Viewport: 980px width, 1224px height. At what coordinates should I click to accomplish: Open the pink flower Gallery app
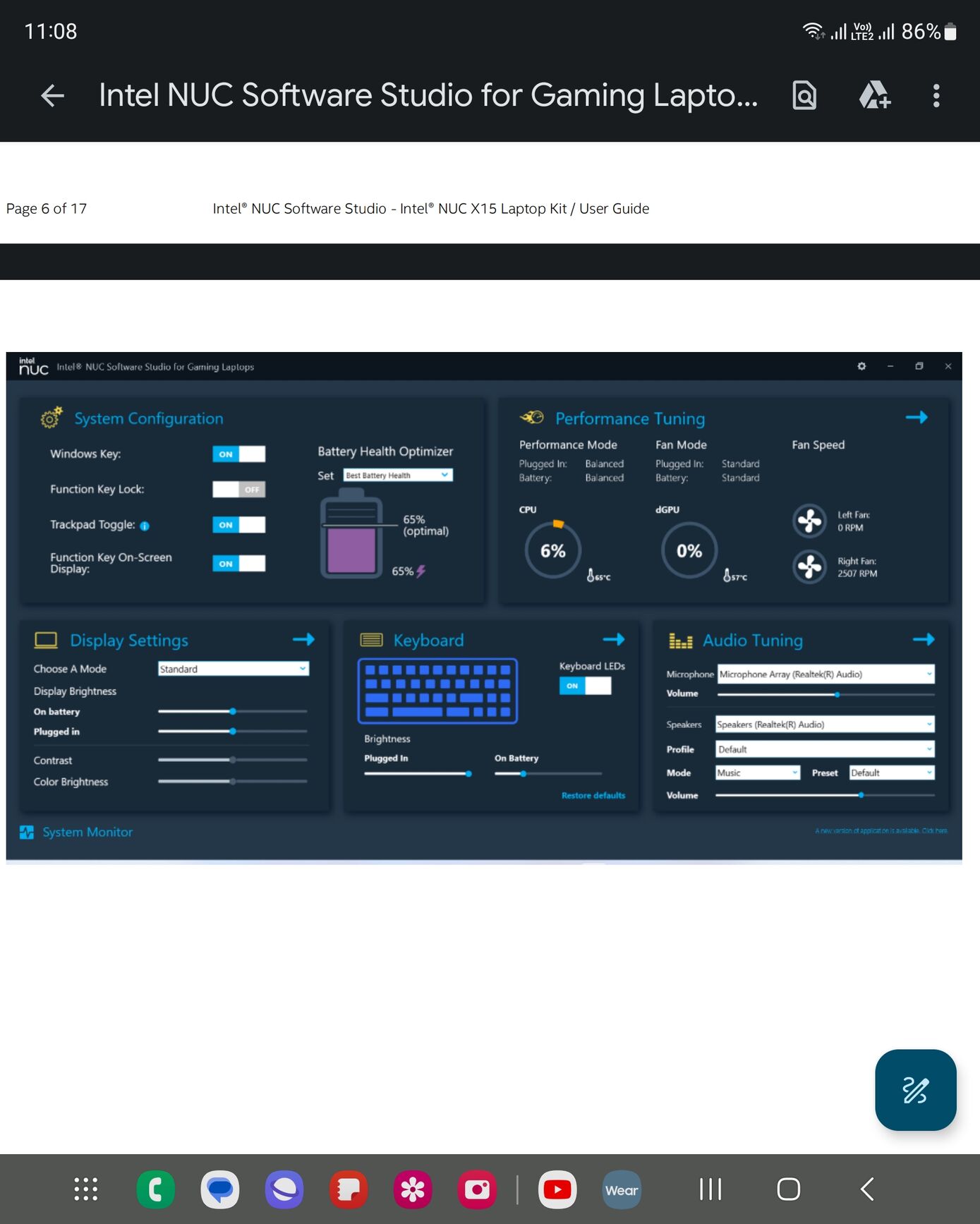coord(413,1189)
